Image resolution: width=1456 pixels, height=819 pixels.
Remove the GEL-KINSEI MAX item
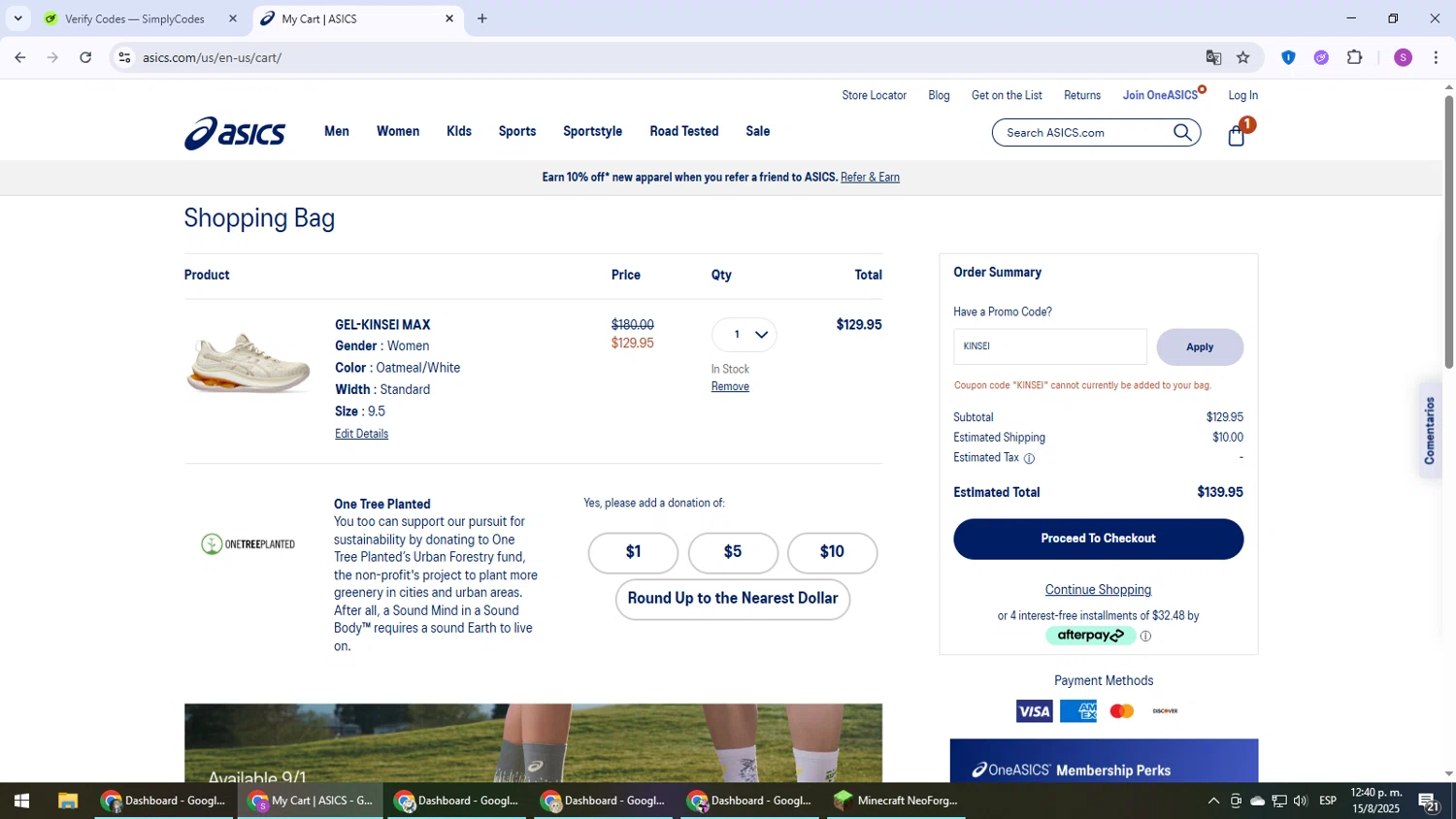point(730,386)
